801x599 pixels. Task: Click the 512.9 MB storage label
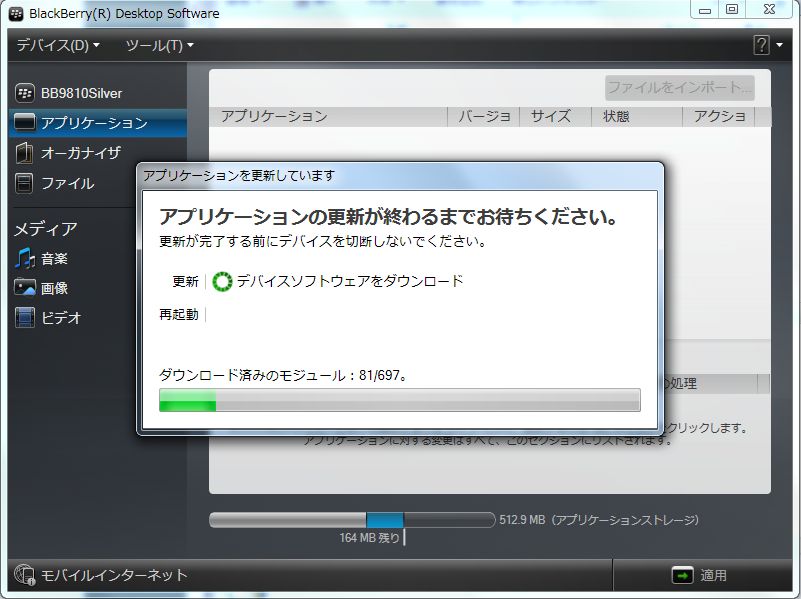coord(599,520)
